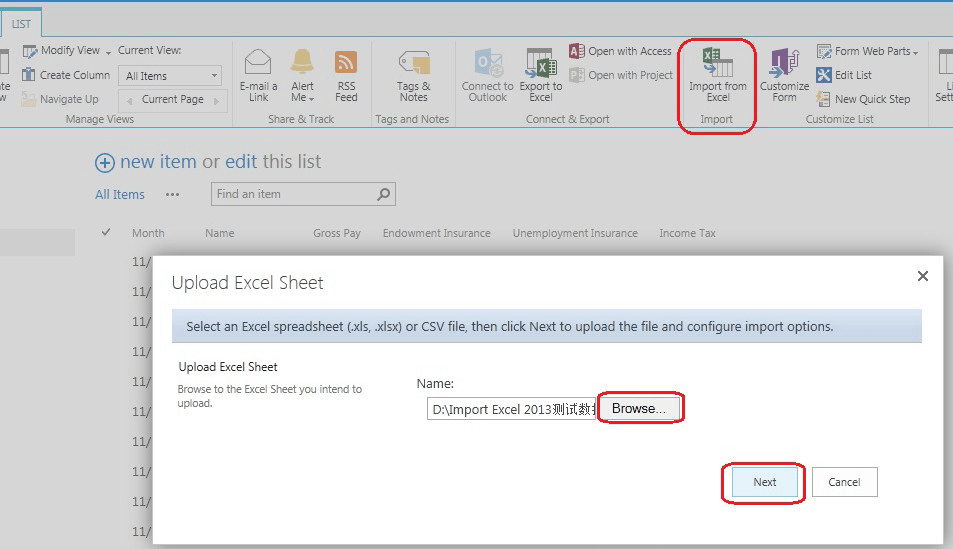
Task: Click the Income Tax column header
Action: [687, 233]
